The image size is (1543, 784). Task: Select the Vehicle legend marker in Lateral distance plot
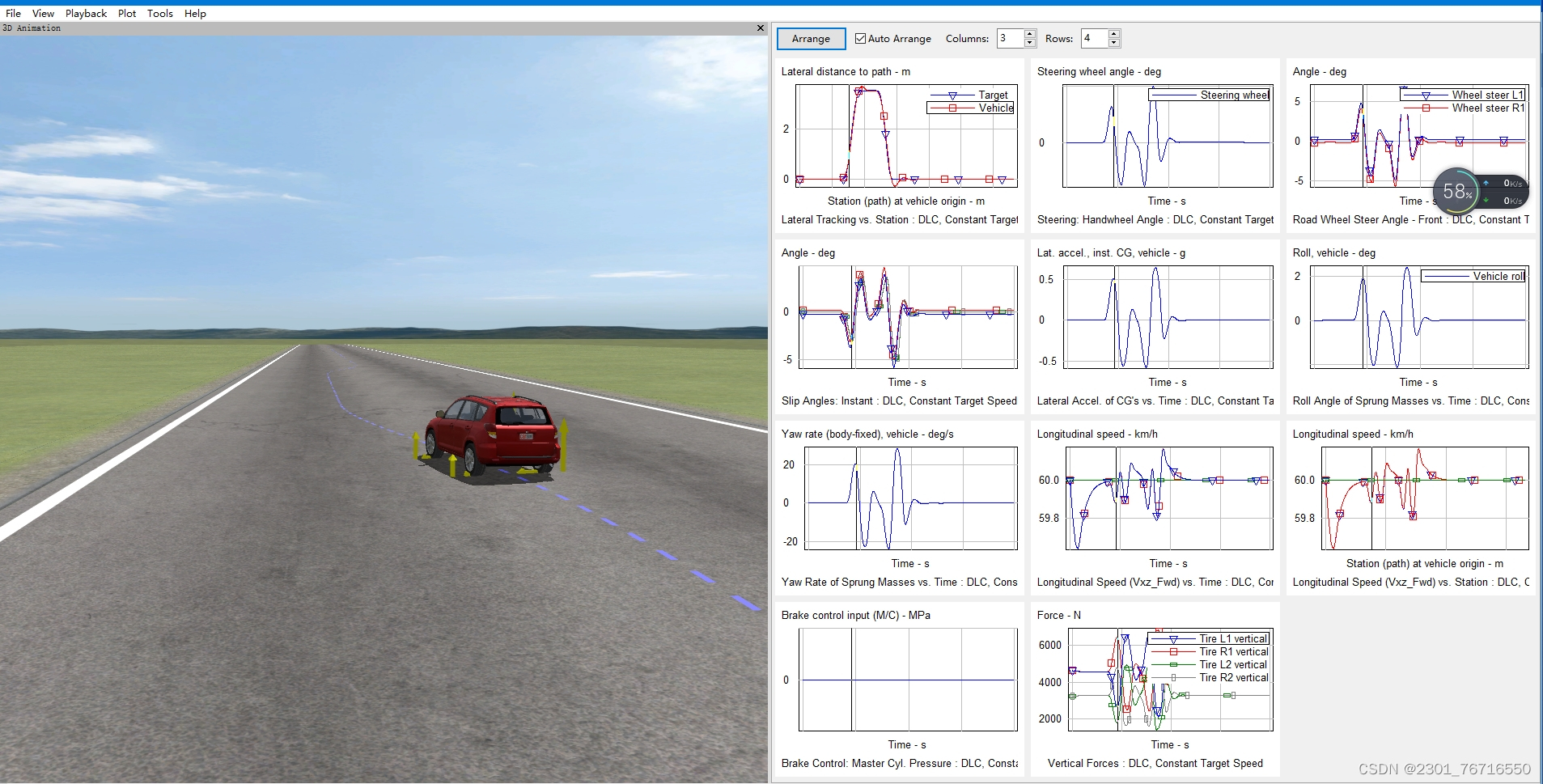point(951,108)
